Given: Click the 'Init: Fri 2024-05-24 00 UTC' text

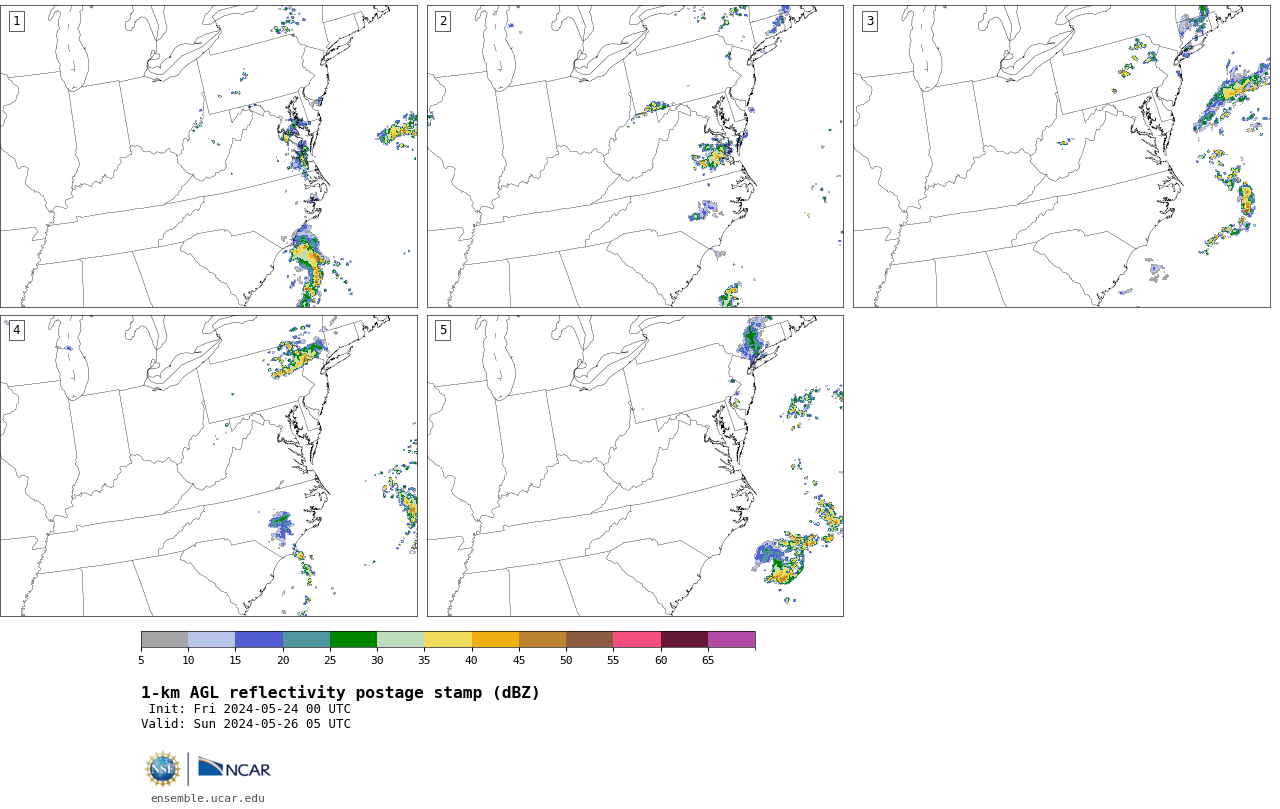Looking at the screenshot, I should pos(250,709).
